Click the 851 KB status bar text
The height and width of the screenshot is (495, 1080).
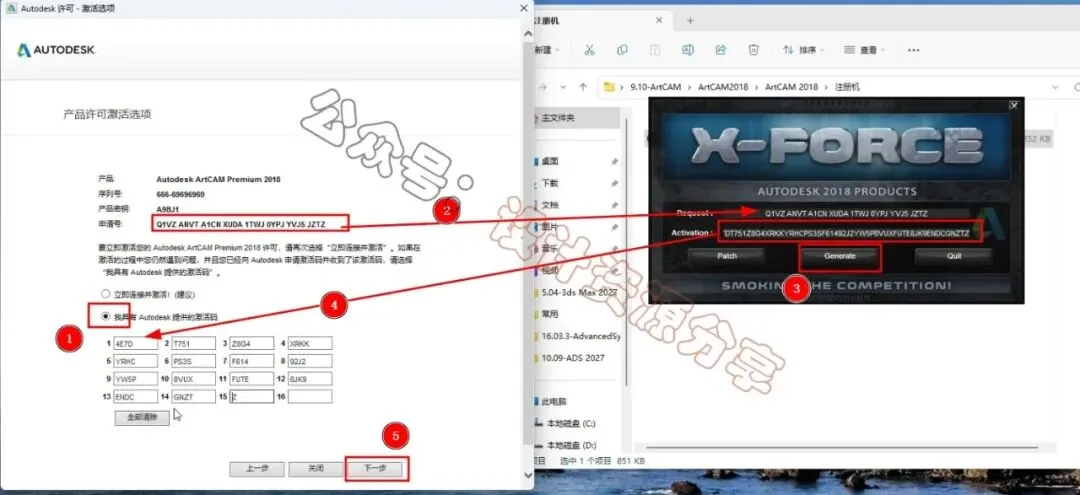click(630, 461)
